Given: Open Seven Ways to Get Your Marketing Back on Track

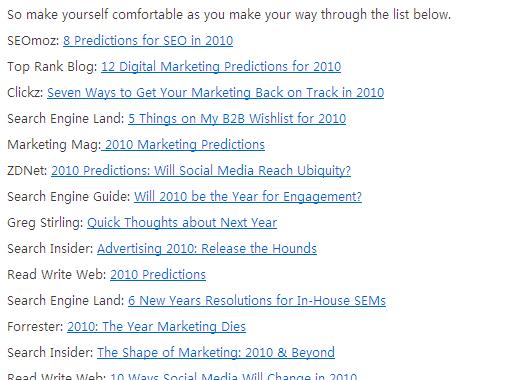Looking at the screenshot, I should pos(215,93).
